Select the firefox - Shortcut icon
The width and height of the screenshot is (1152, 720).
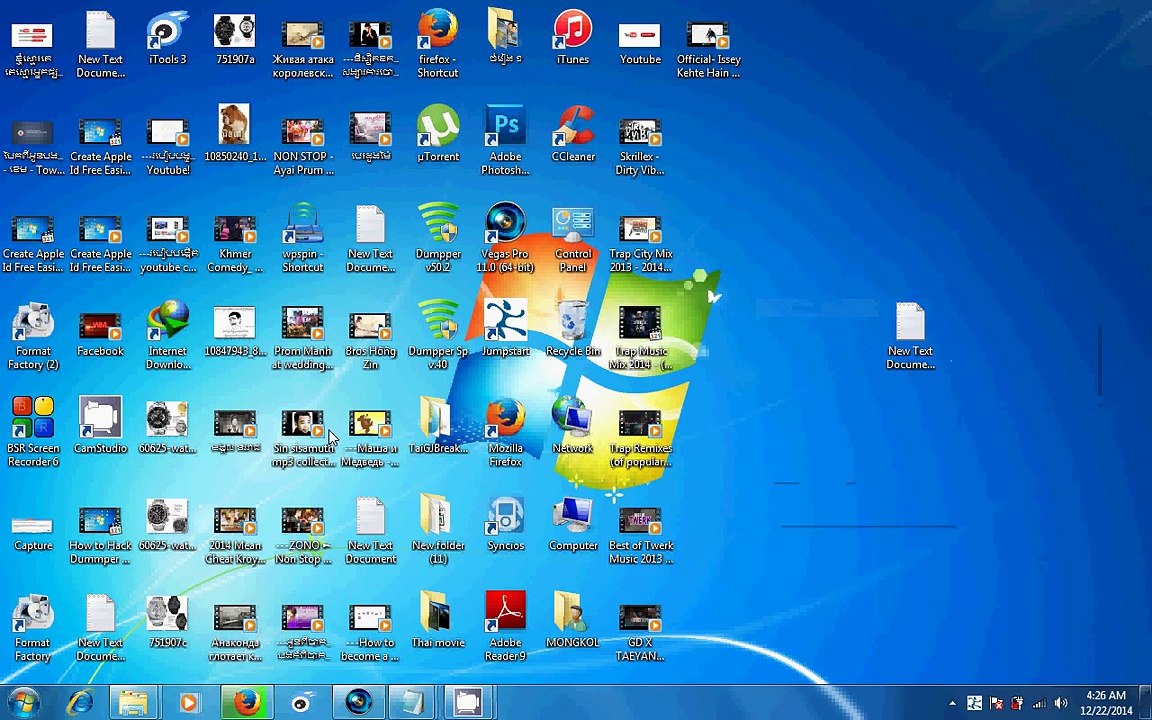[438, 45]
